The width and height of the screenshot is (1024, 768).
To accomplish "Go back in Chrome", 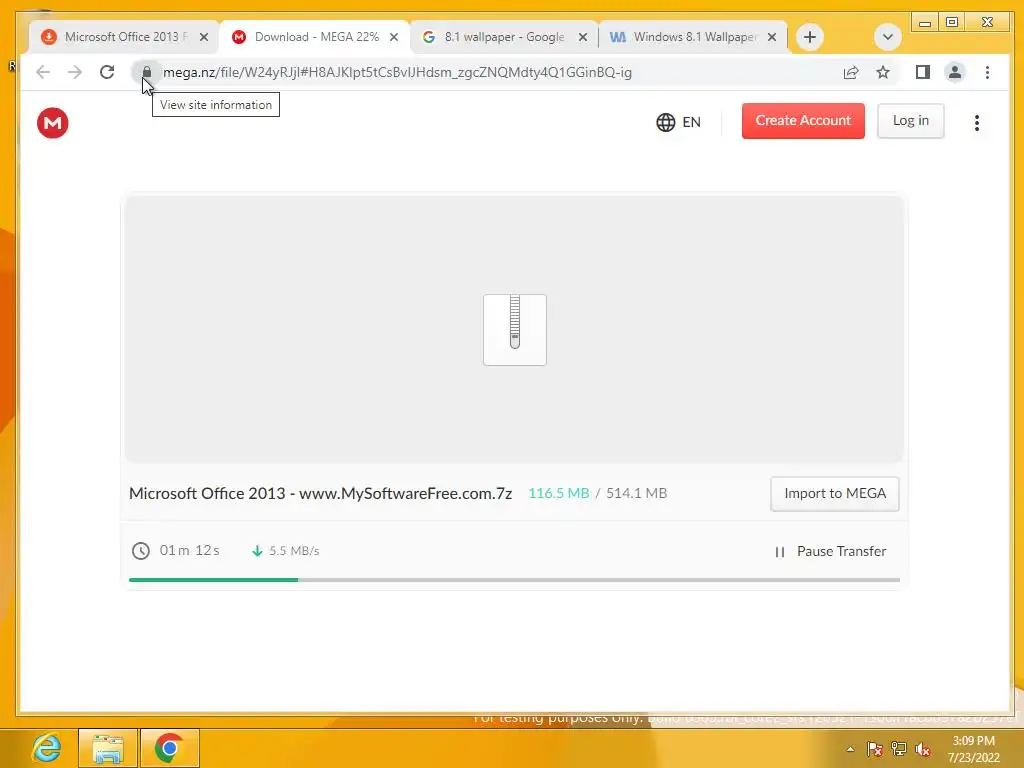I will [43, 72].
